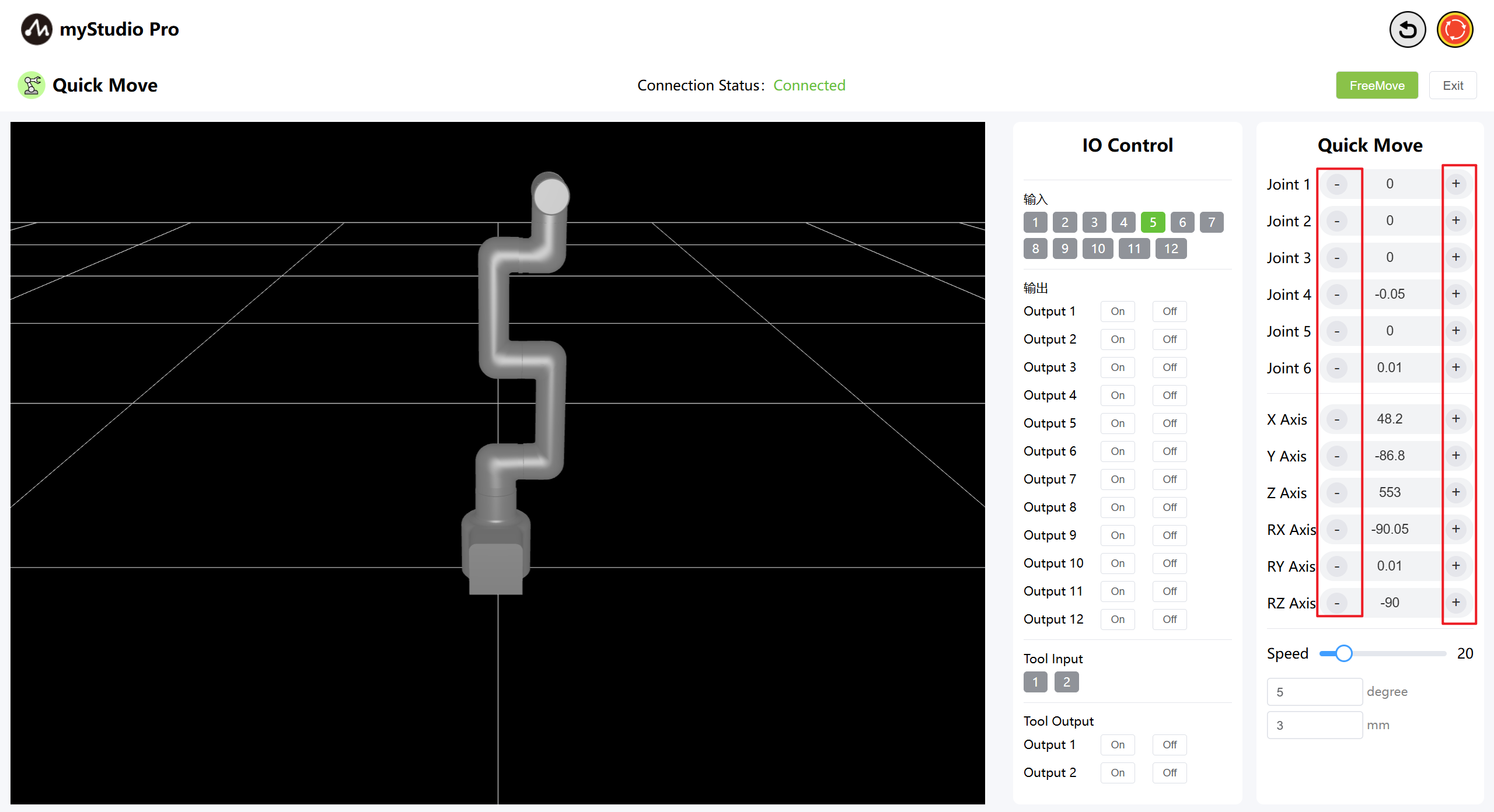Click the mm step input field
This screenshot has height=812, width=1494.
[x=1314, y=725]
